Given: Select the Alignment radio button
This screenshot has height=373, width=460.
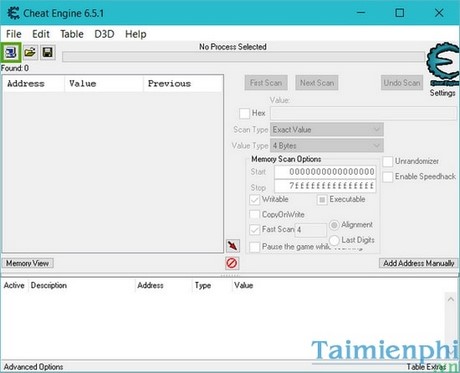Looking at the screenshot, I should pyautogui.click(x=334, y=225).
